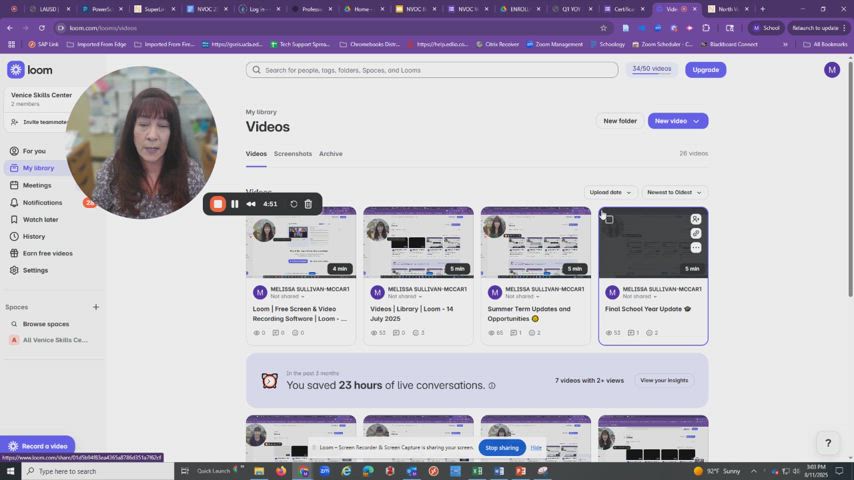Open All Bookmarks folder

825,44
